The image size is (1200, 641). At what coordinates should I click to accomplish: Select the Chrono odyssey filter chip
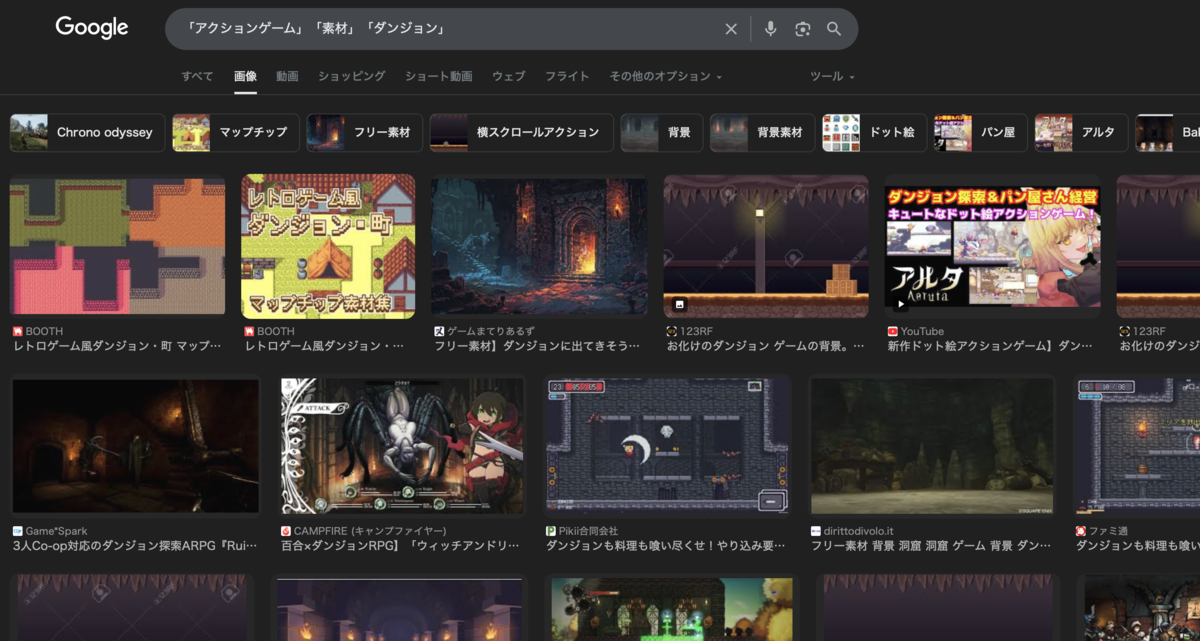pos(87,132)
